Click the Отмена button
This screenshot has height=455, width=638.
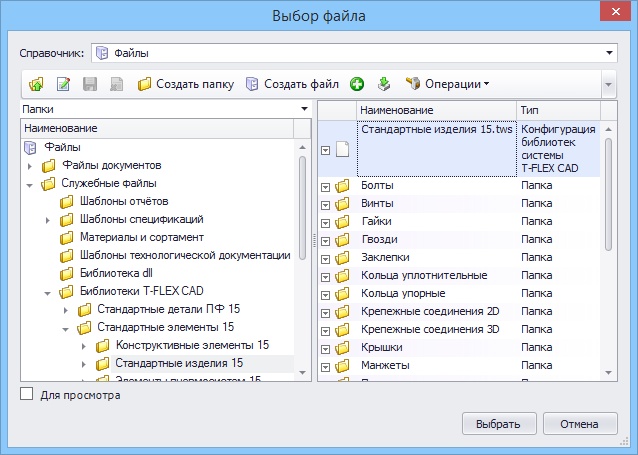coord(580,424)
